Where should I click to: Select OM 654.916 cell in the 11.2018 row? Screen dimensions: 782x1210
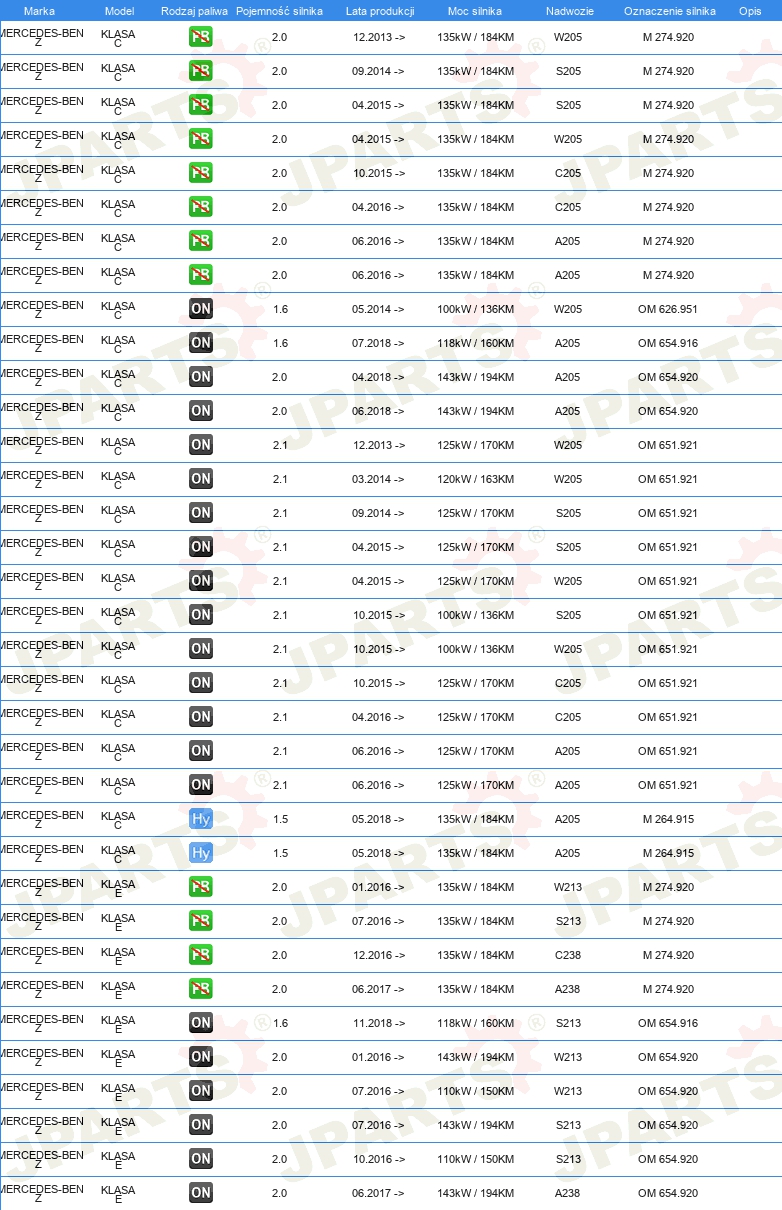point(668,1024)
